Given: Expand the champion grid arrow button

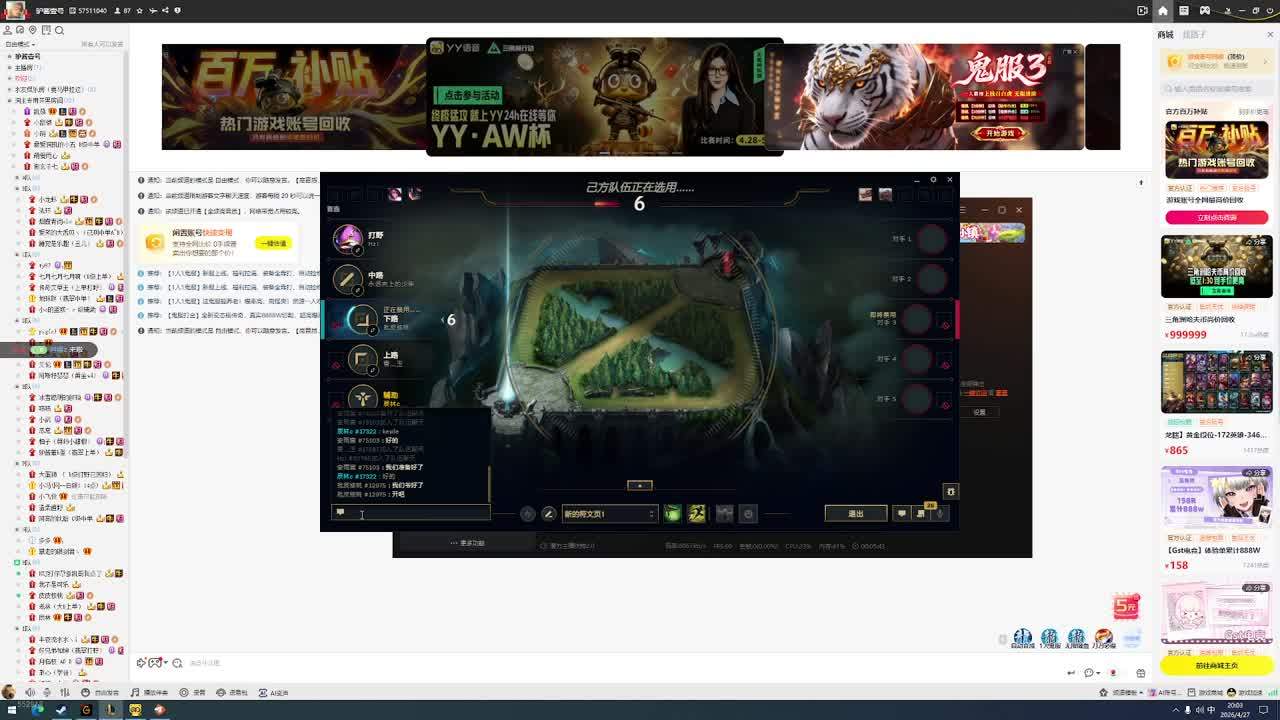Looking at the screenshot, I should pos(639,485).
